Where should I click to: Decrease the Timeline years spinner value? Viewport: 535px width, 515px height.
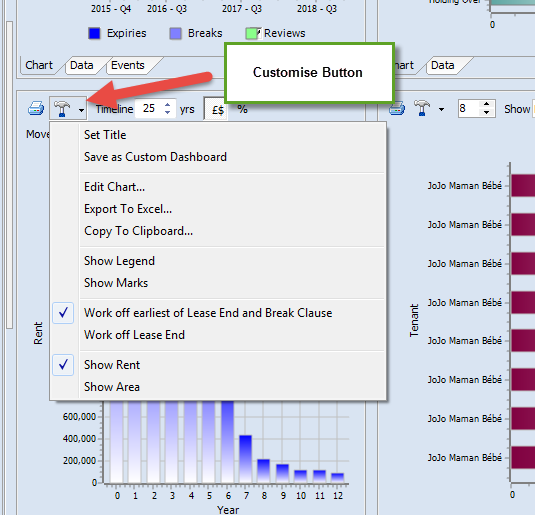pos(168,112)
